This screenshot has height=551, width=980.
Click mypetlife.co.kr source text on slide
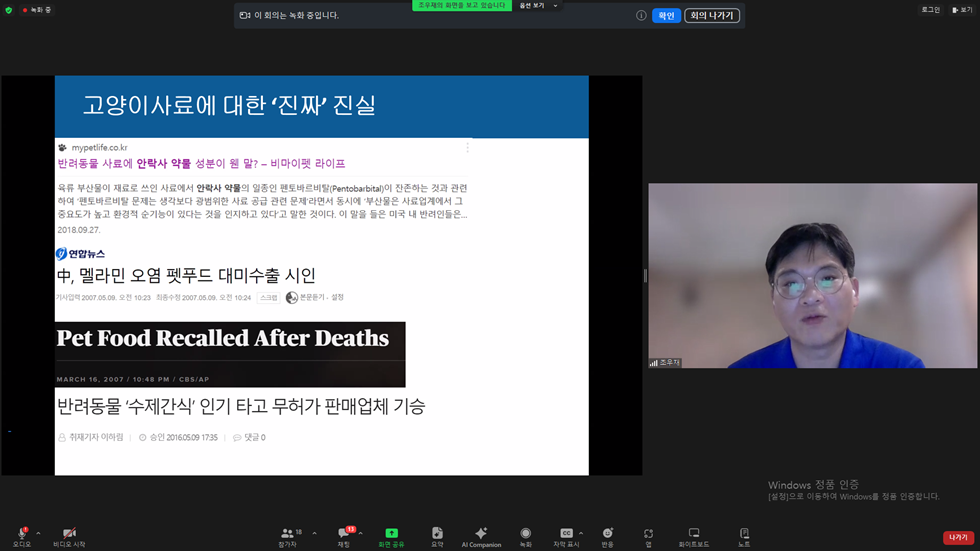[x=99, y=147]
